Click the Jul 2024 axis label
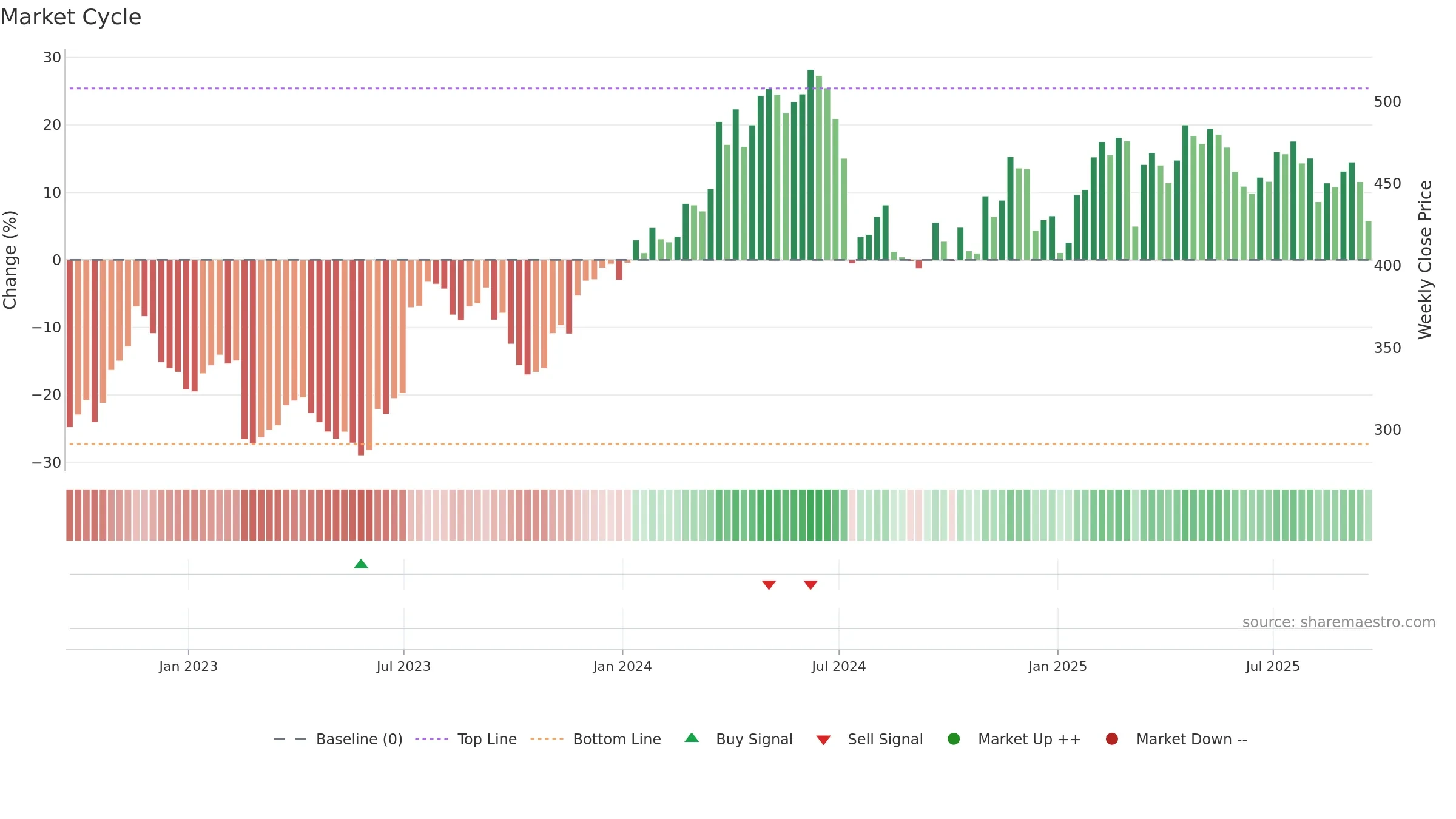 click(x=839, y=667)
